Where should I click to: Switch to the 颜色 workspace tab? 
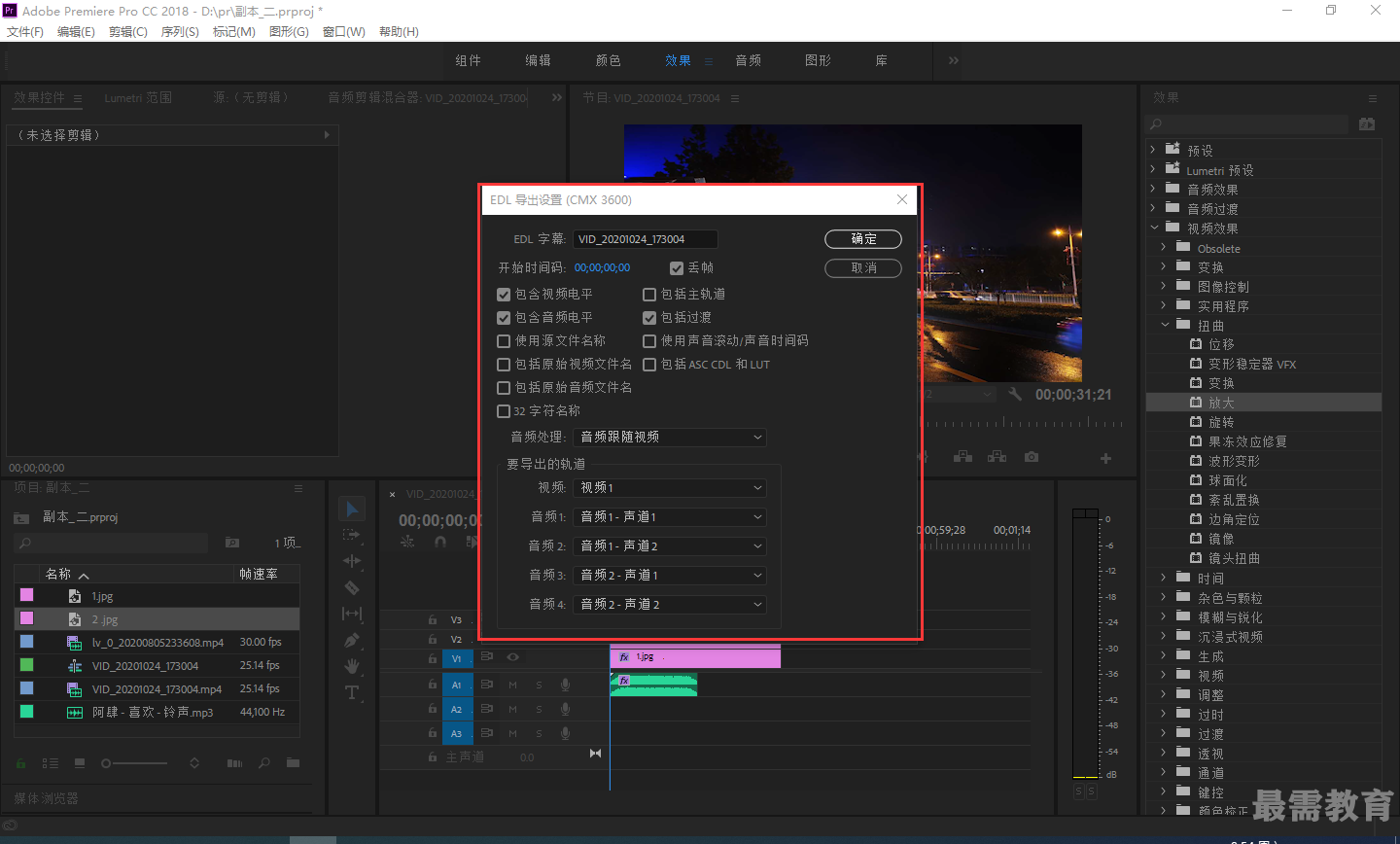click(x=608, y=60)
